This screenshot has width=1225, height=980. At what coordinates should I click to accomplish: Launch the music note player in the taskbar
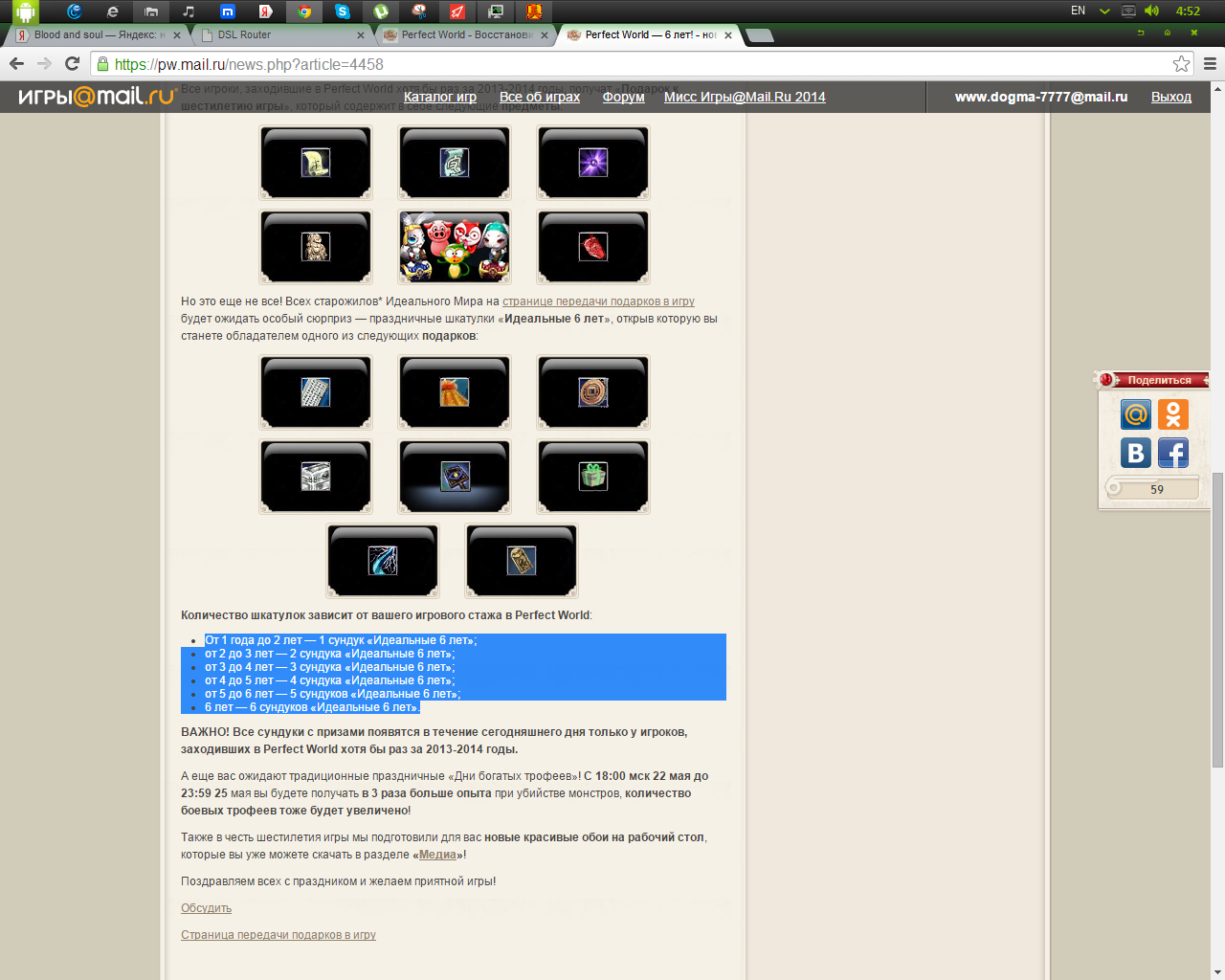tap(189, 11)
